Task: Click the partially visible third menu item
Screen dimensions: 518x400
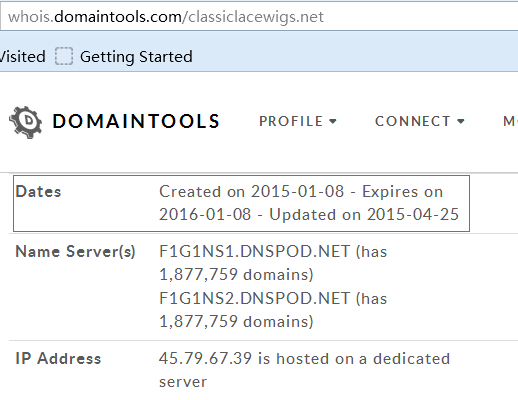Action: click(510, 121)
